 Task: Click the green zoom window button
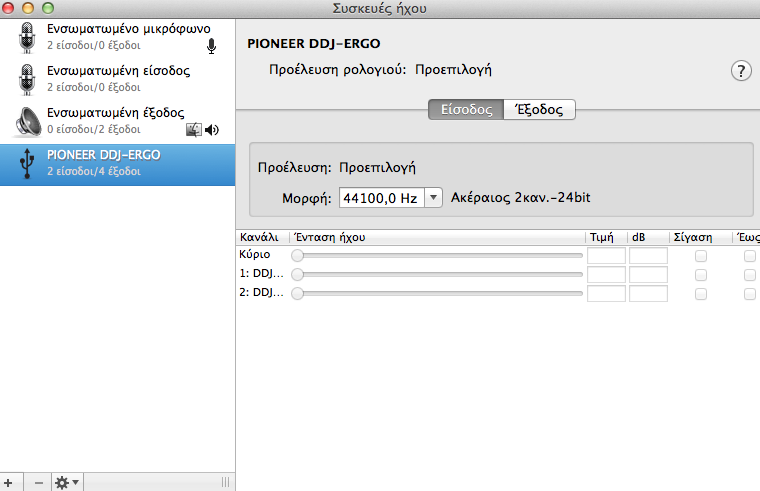point(48,8)
